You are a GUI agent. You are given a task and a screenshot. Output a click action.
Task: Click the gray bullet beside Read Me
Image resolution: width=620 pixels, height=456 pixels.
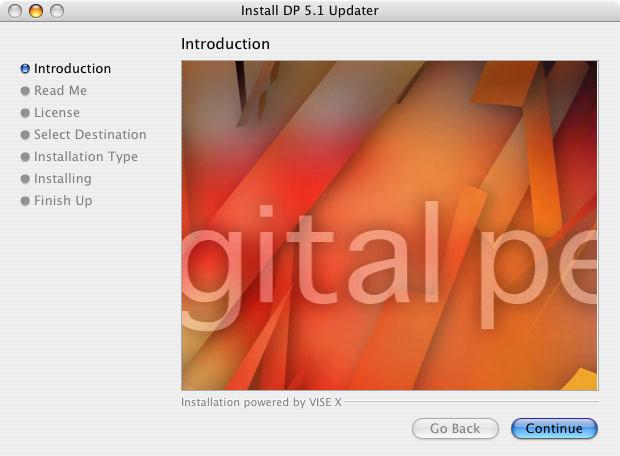[x=25, y=91]
